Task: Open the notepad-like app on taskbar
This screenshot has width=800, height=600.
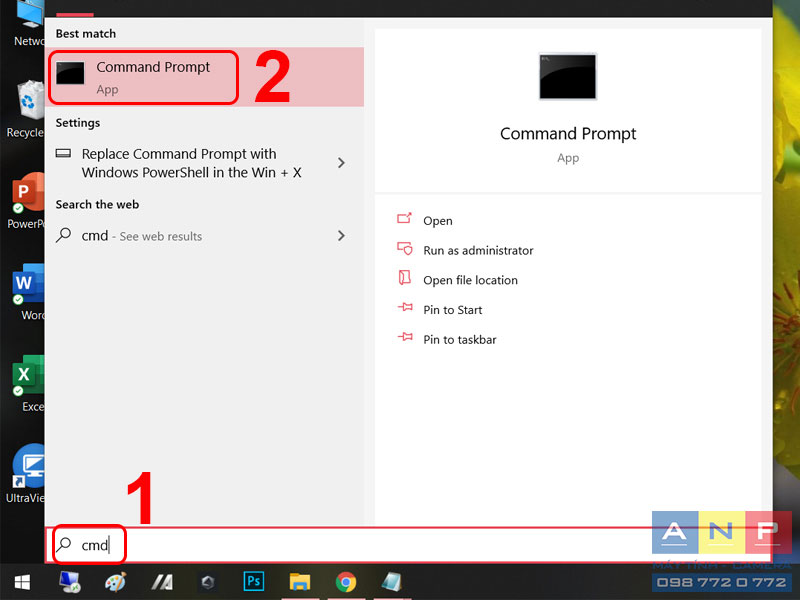Action: tap(392, 582)
